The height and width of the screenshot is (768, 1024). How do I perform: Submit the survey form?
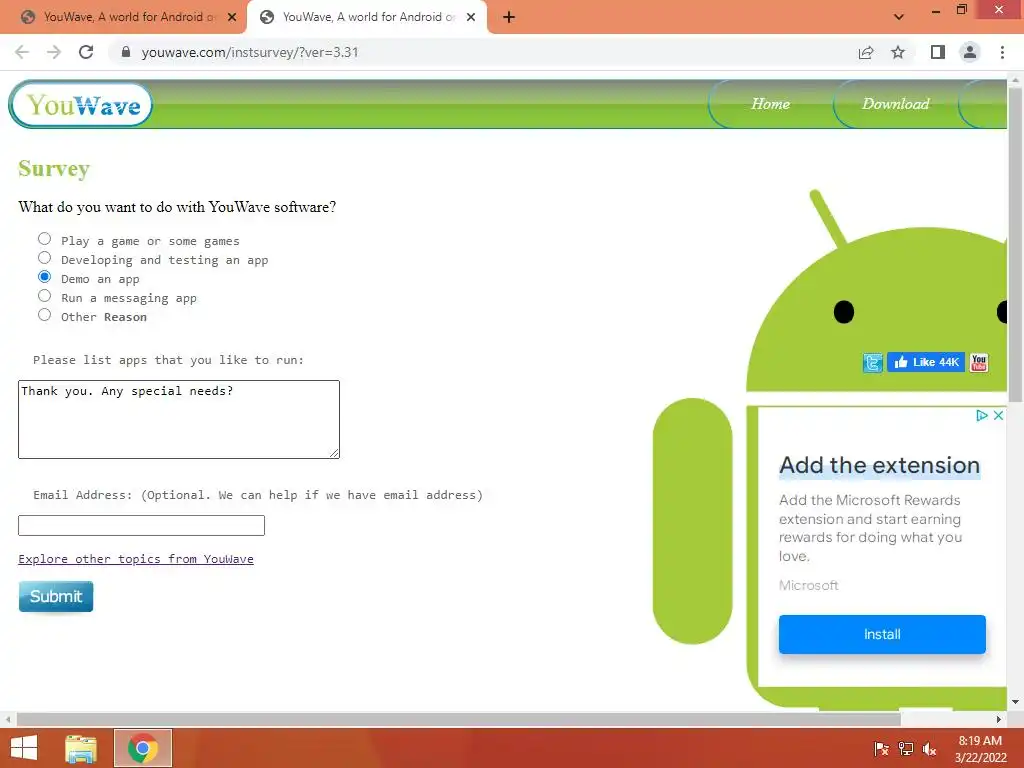coord(56,596)
